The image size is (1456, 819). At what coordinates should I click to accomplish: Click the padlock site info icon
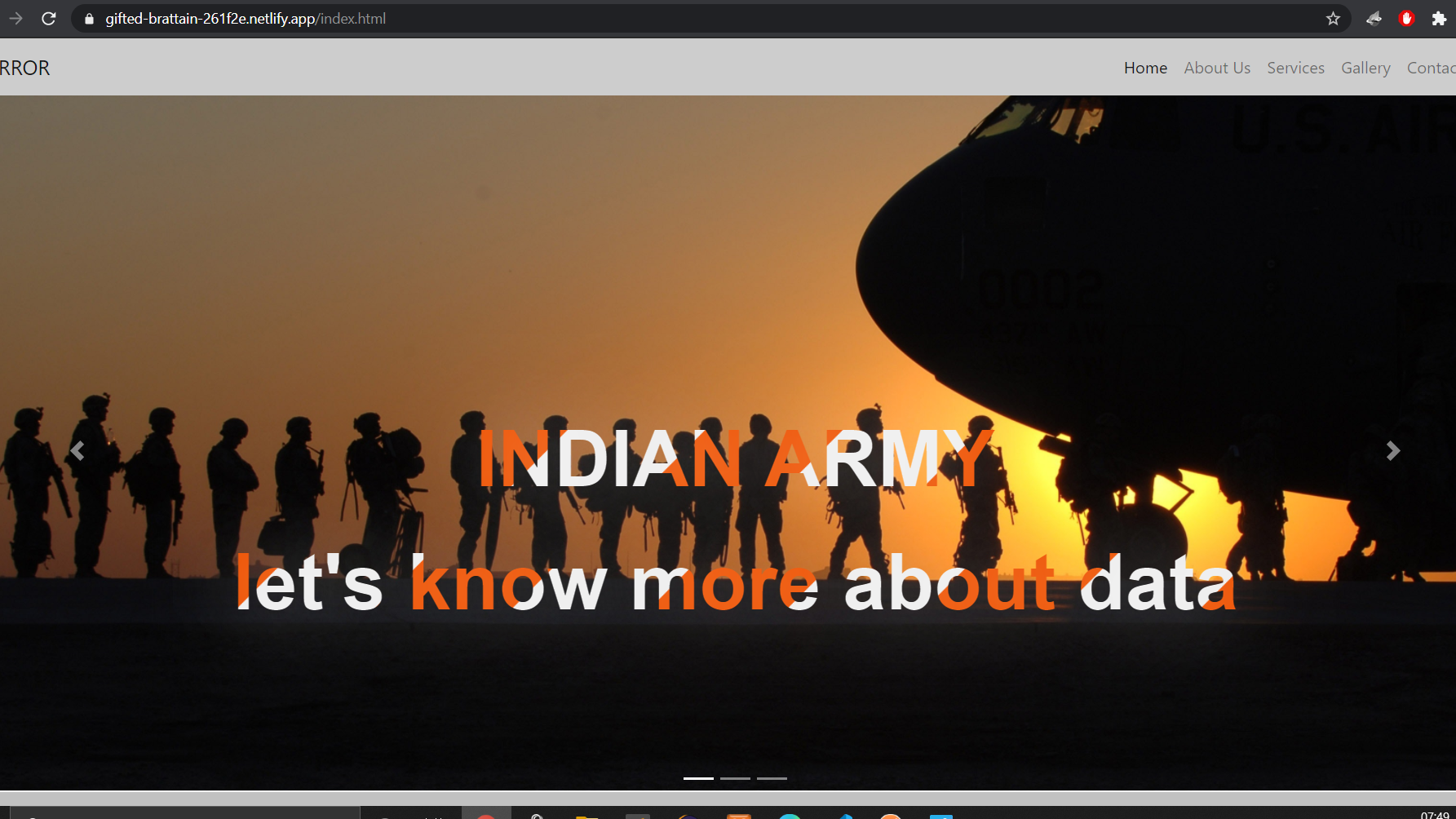pos(90,19)
